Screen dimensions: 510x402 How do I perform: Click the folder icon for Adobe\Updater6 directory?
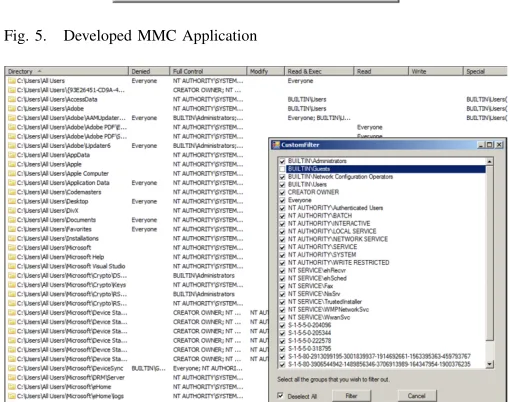point(12,146)
